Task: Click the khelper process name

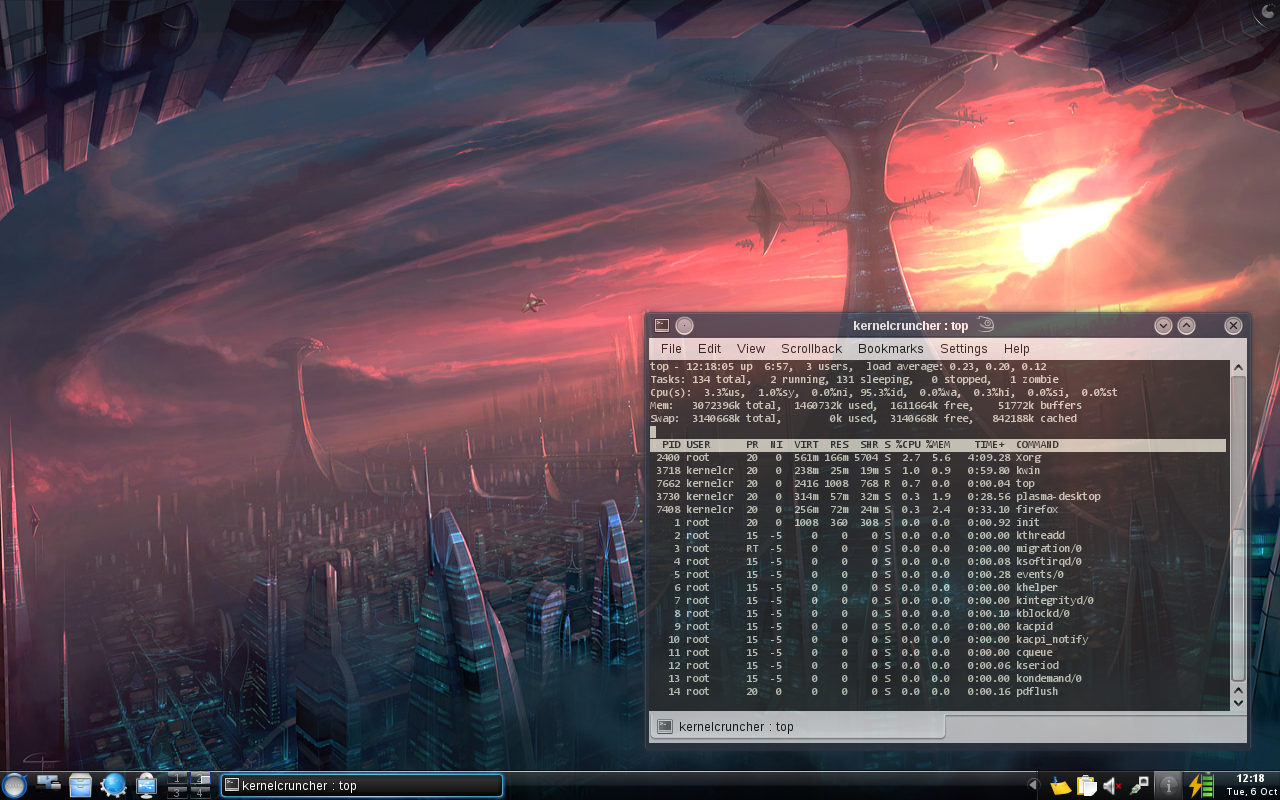Action: tap(1037, 588)
